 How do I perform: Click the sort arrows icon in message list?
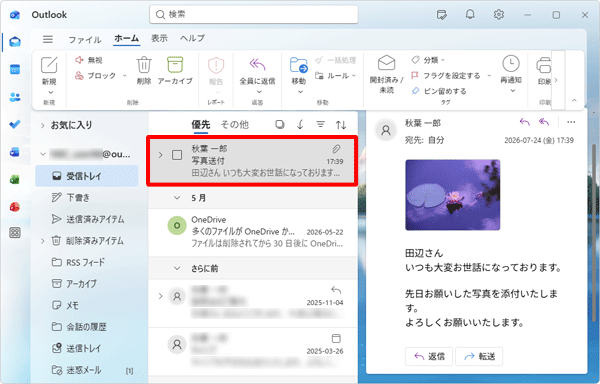point(341,124)
